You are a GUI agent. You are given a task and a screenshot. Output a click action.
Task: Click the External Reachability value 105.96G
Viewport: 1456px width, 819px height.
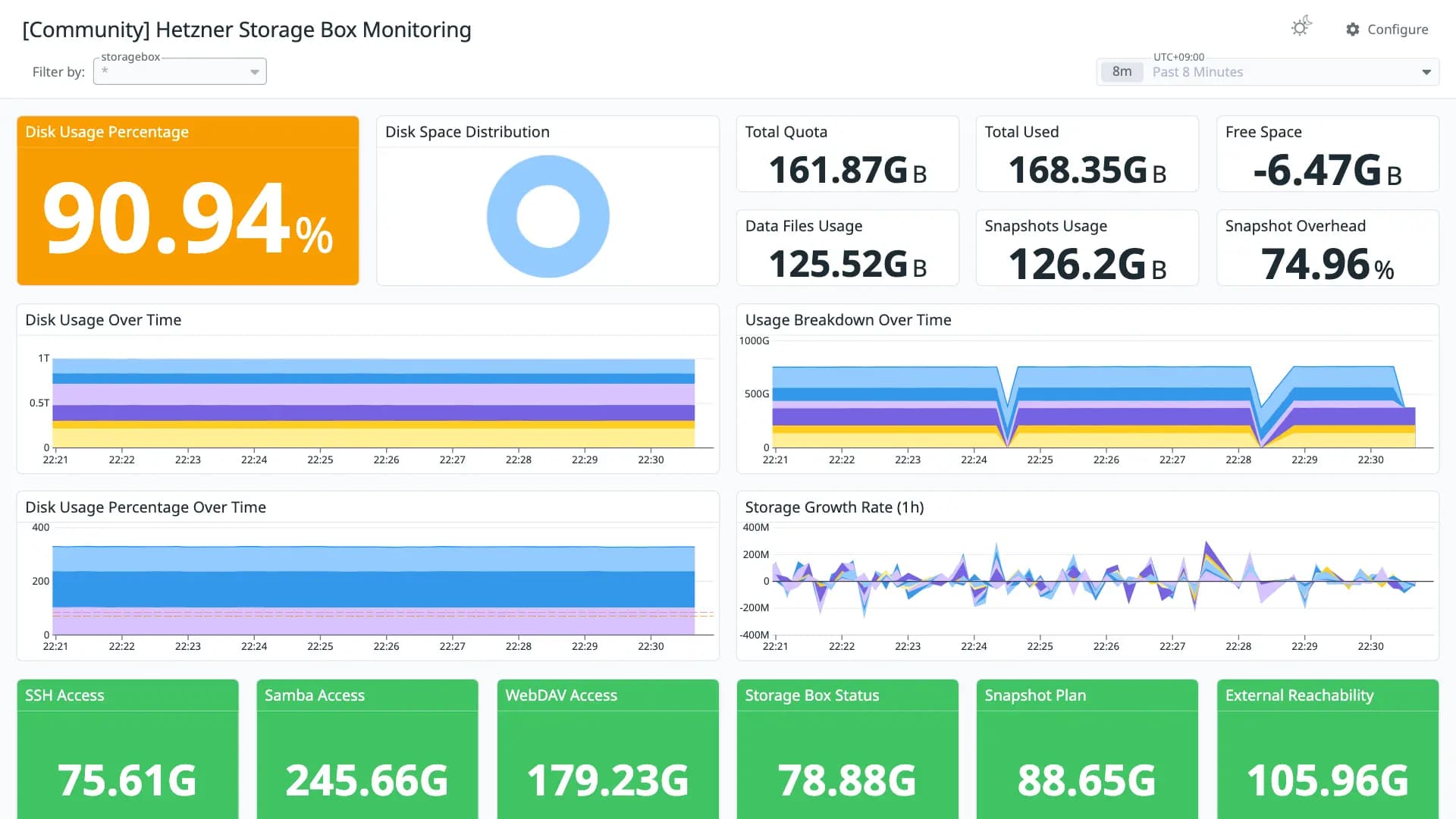click(x=1327, y=780)
